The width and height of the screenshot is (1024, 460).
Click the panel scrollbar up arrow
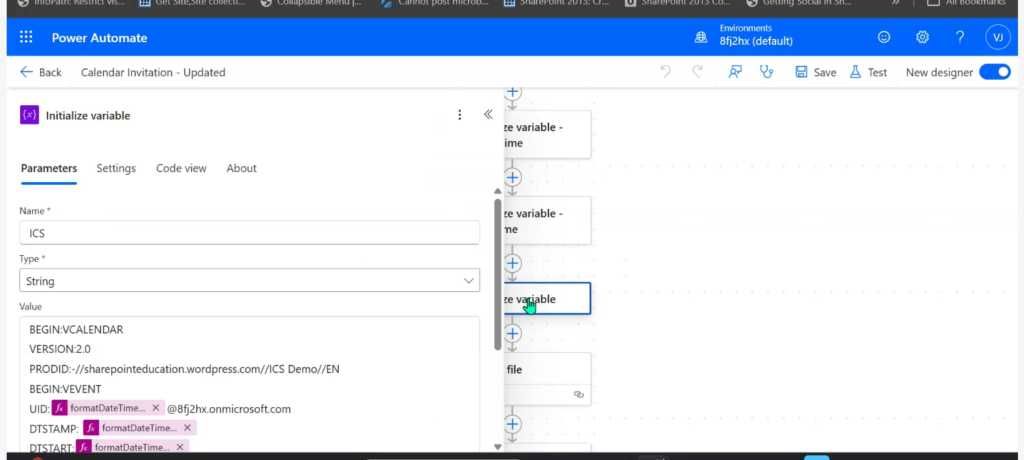[x=498, y=191]
